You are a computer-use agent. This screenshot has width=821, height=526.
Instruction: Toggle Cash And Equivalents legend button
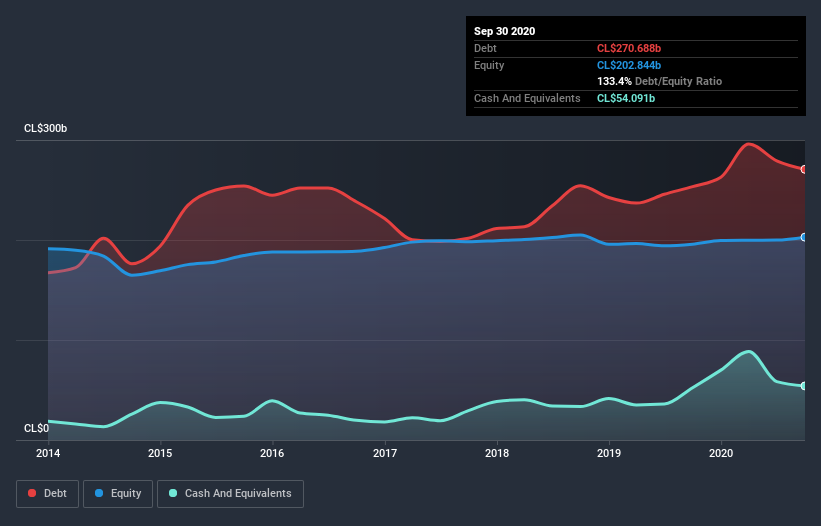[230, 494]
